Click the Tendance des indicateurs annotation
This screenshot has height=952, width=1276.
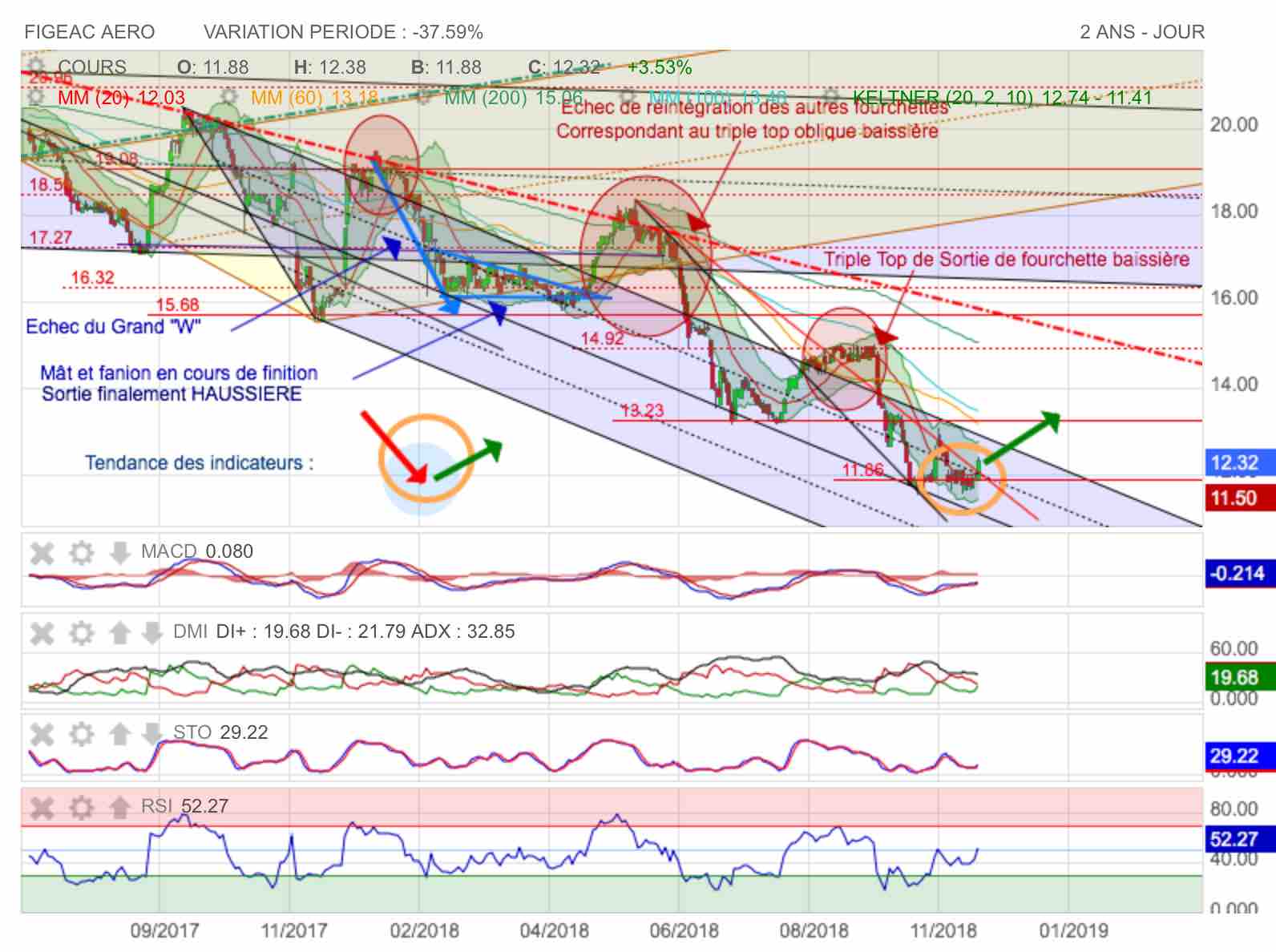[x=199, y=462]
